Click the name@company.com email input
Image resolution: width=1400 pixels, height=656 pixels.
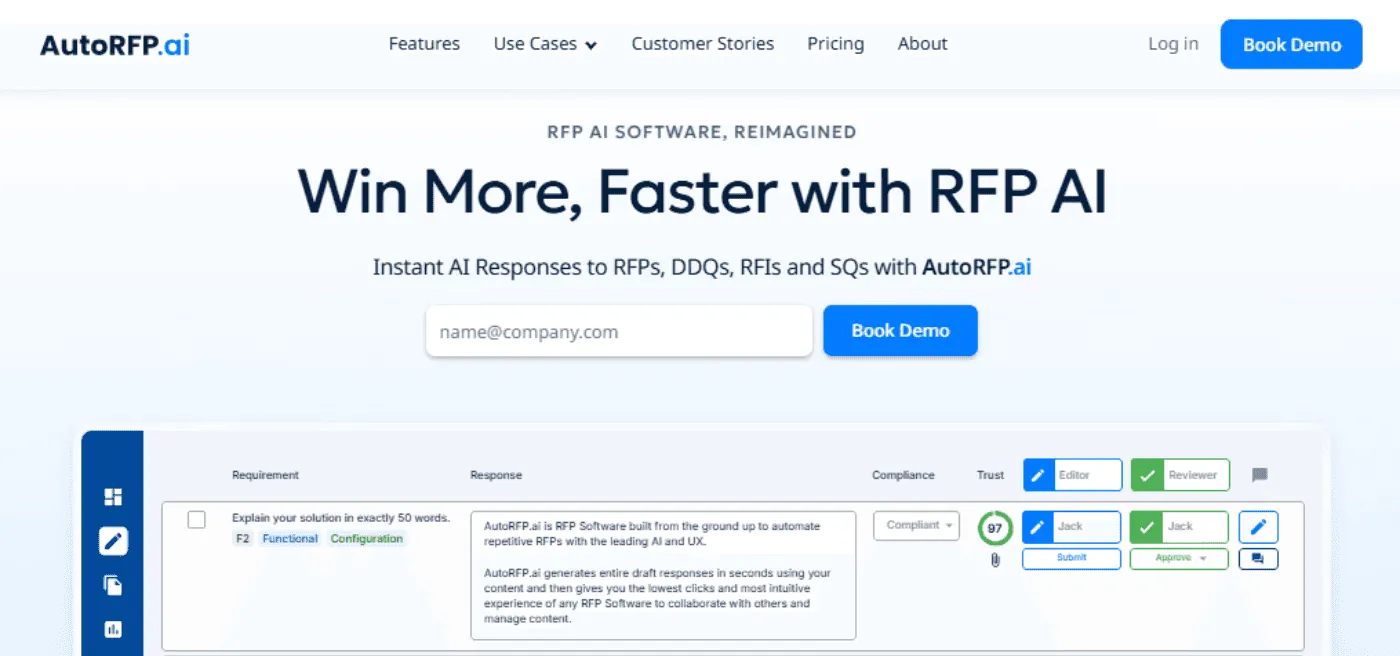pos(619,331)
